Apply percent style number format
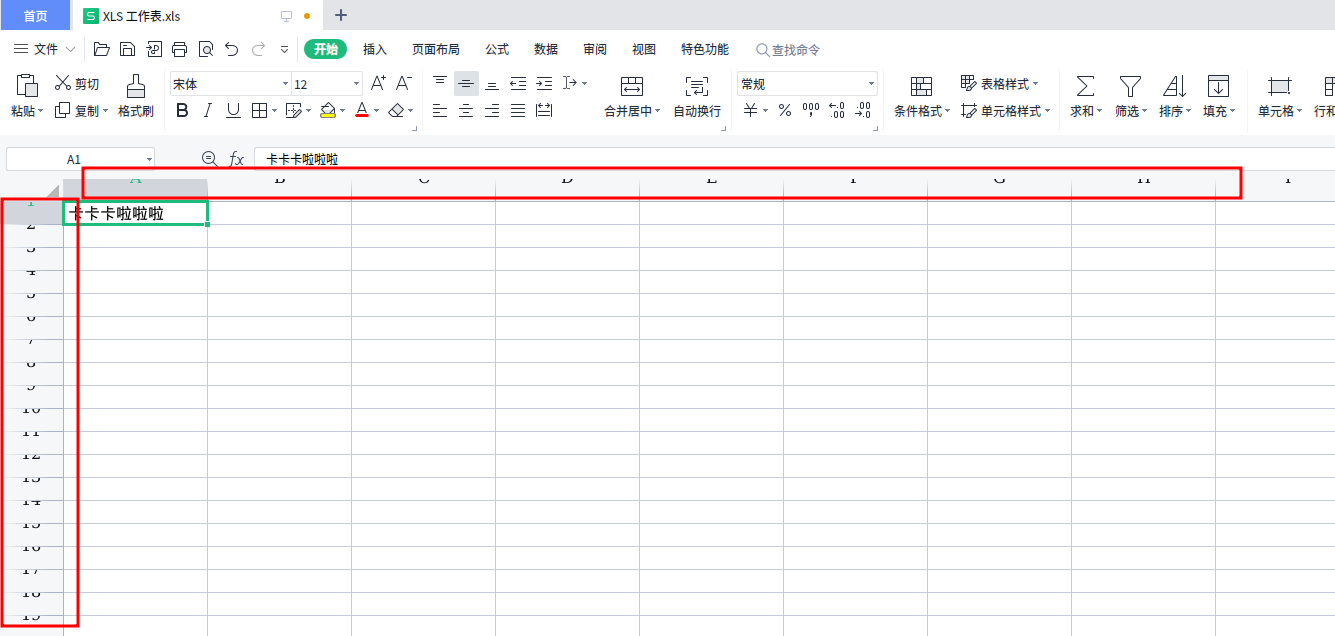The width and height of the screenshot is (1335, 636). [x=785, y=111]
